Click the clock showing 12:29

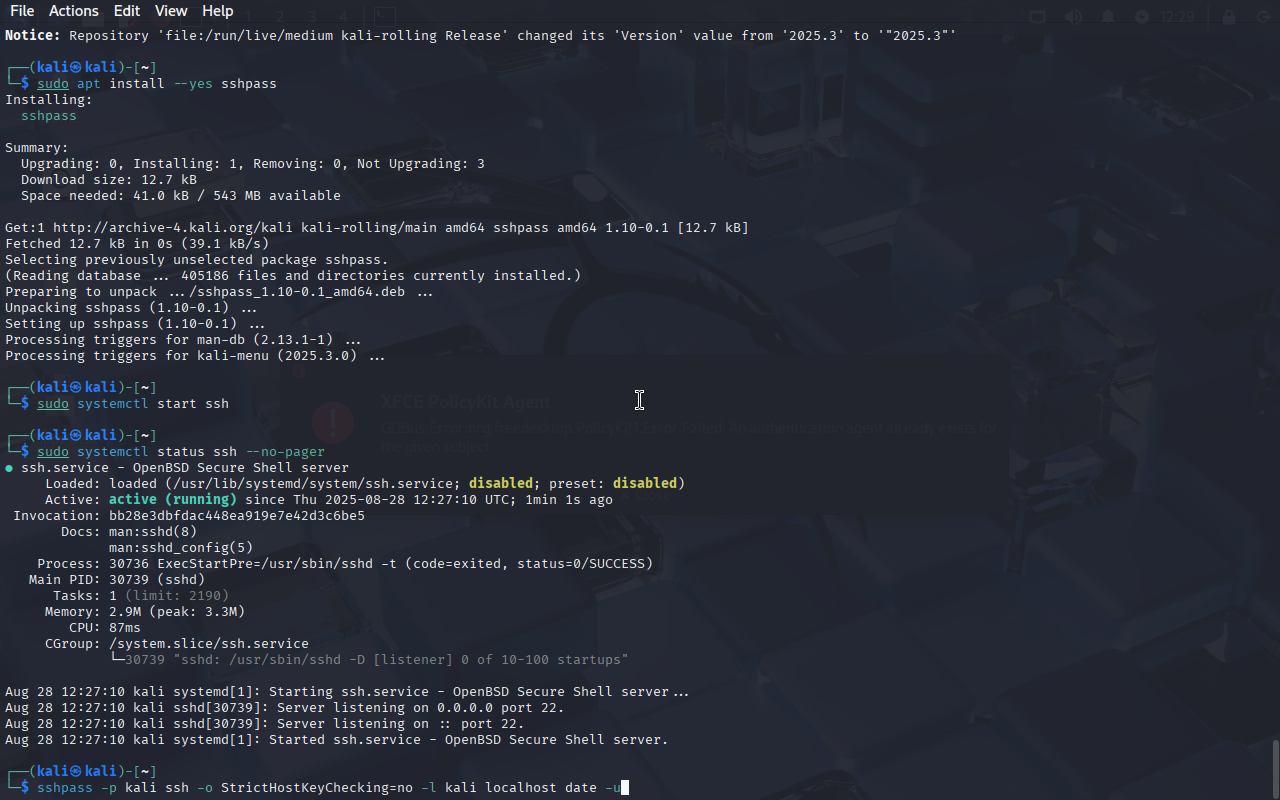click(x=1179, y=17)
